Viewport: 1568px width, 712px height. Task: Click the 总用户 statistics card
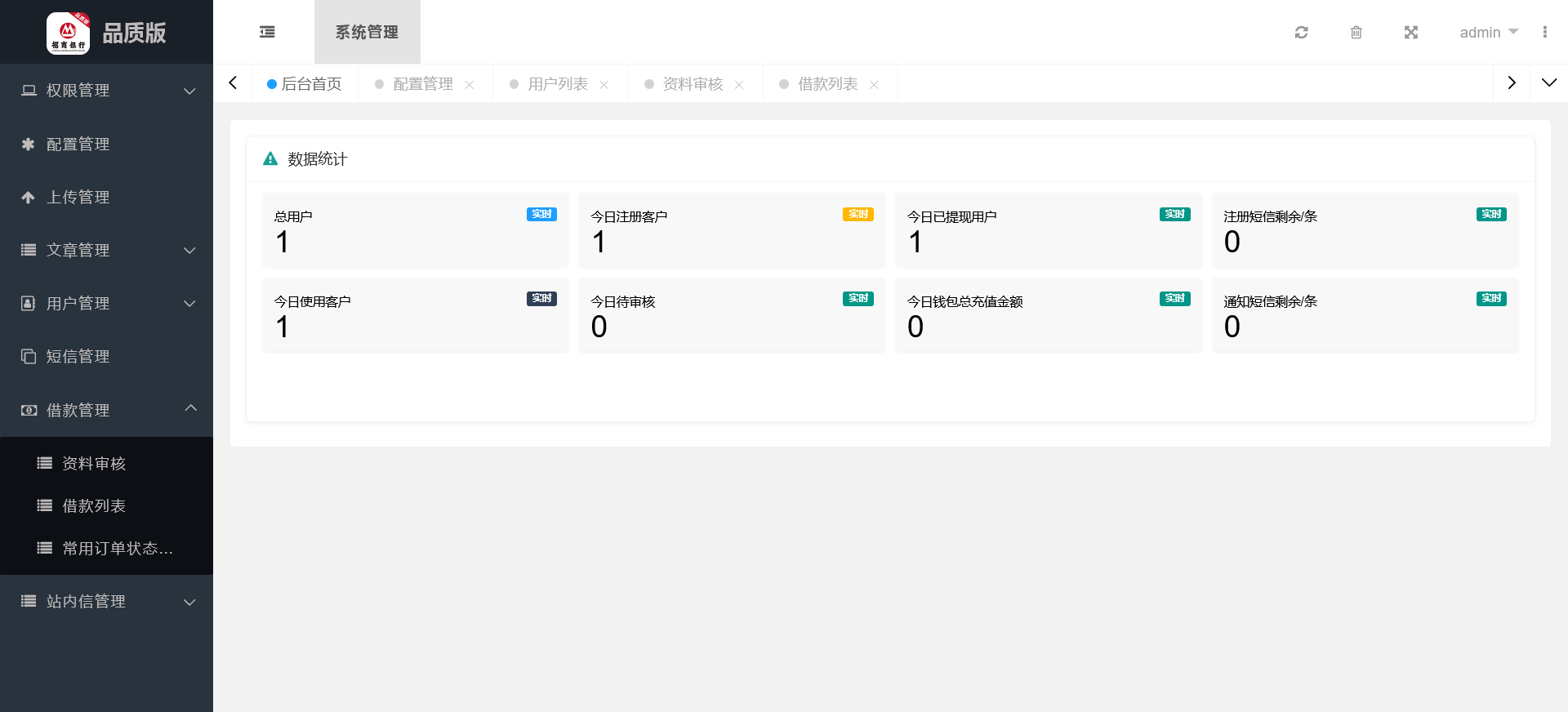click(x=415, y=231)
